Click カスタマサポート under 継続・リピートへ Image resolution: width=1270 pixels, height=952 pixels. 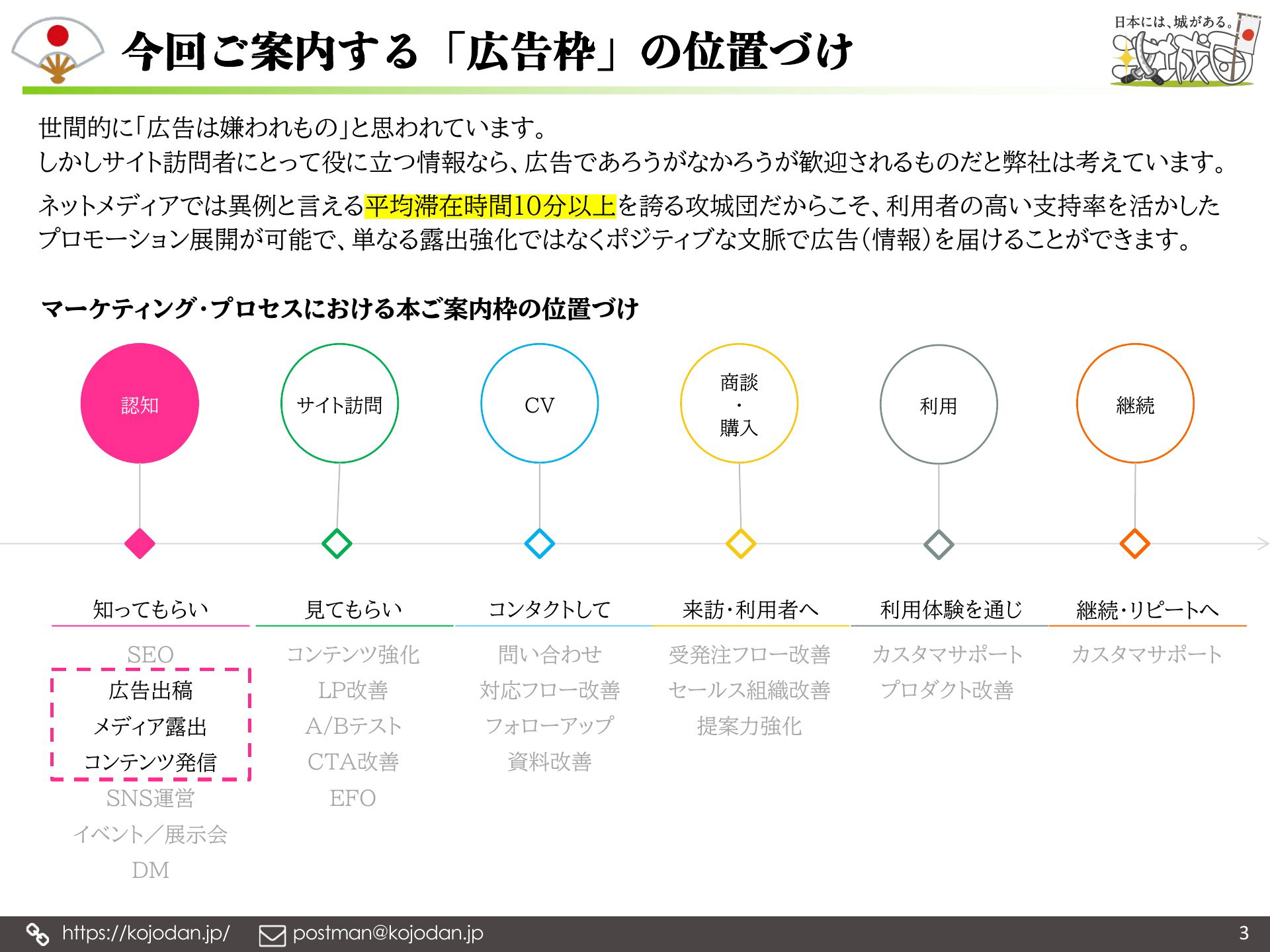[1146, 654]
